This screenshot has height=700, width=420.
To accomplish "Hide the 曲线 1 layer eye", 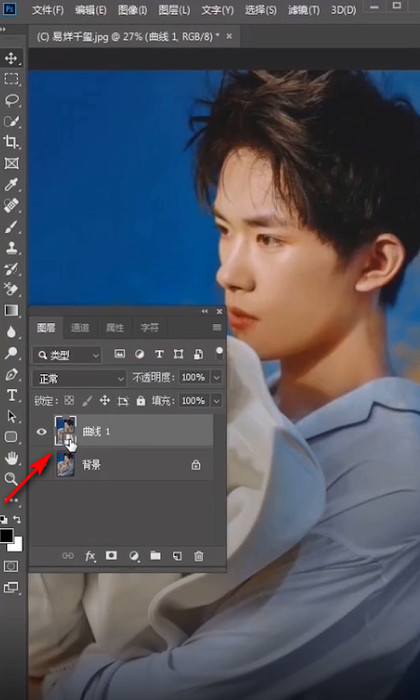I will (x=42, y=432).
